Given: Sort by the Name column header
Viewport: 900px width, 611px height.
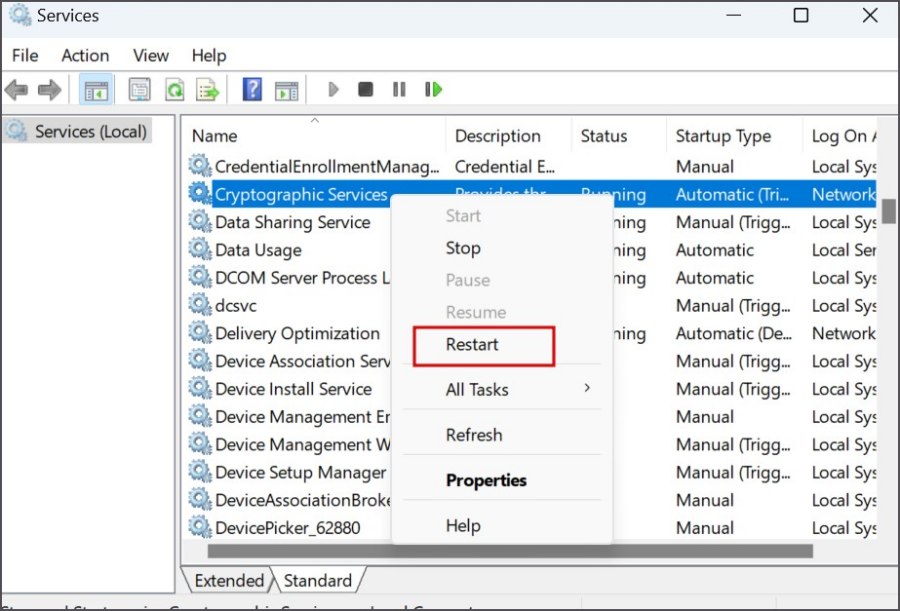Looking at the screenshot, I should pyautogui.click(x=214, y=136).
